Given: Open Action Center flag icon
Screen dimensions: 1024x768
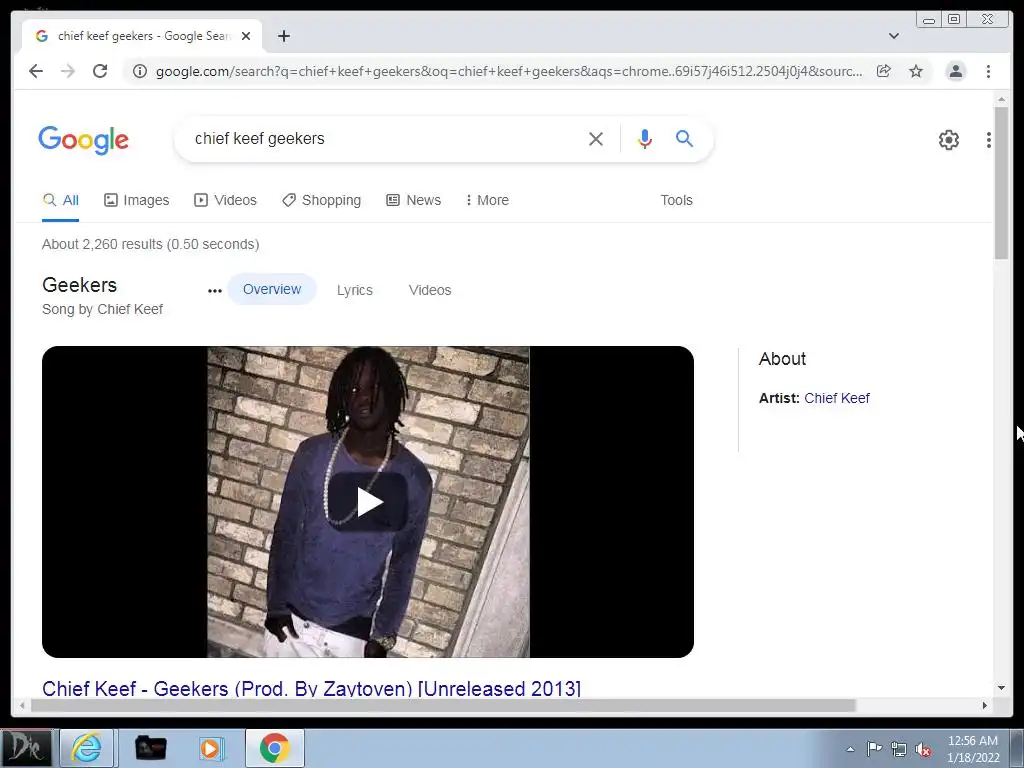Looking at the screenshot, I should point(874,748).
